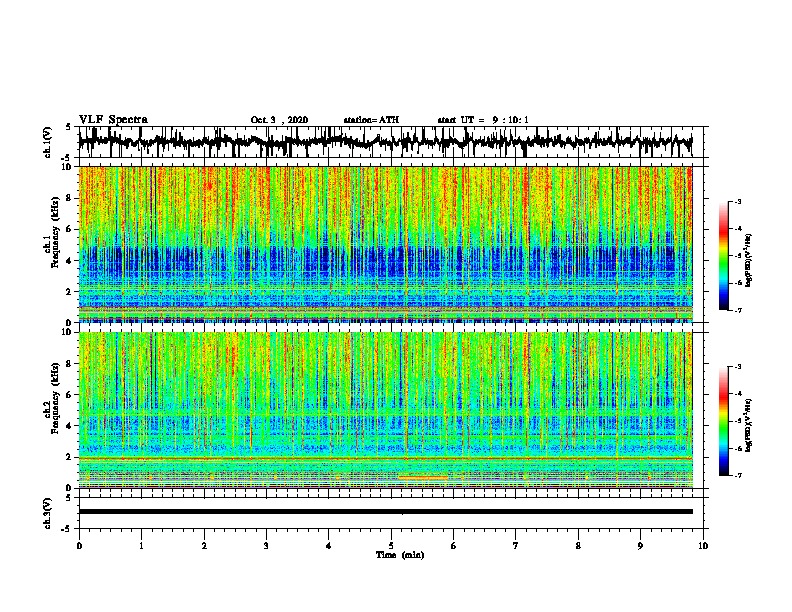Click time axis tick label "9"
Image resolution: width=792 pixels, height=612 pixels.
click(x=640, y=546)
